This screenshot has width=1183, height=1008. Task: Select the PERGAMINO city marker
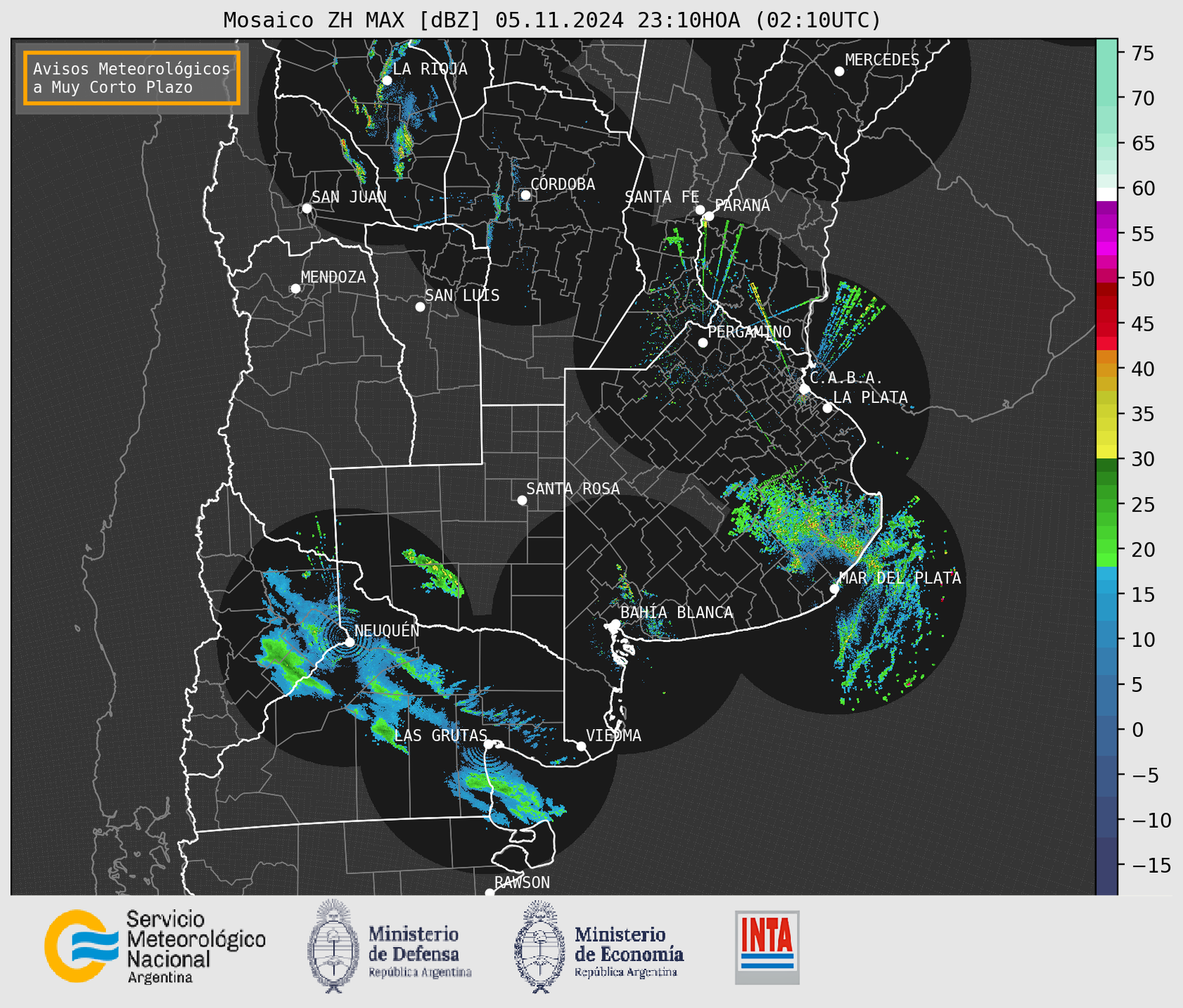tap(703, 343)
